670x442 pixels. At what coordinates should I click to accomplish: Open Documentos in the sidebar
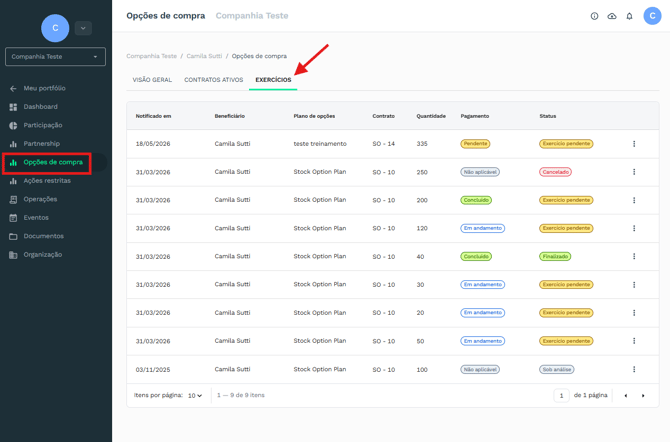click(44, 236)
